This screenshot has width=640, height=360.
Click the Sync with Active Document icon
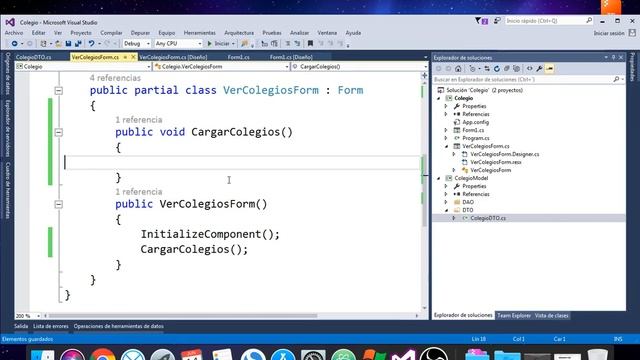[487, 69]
